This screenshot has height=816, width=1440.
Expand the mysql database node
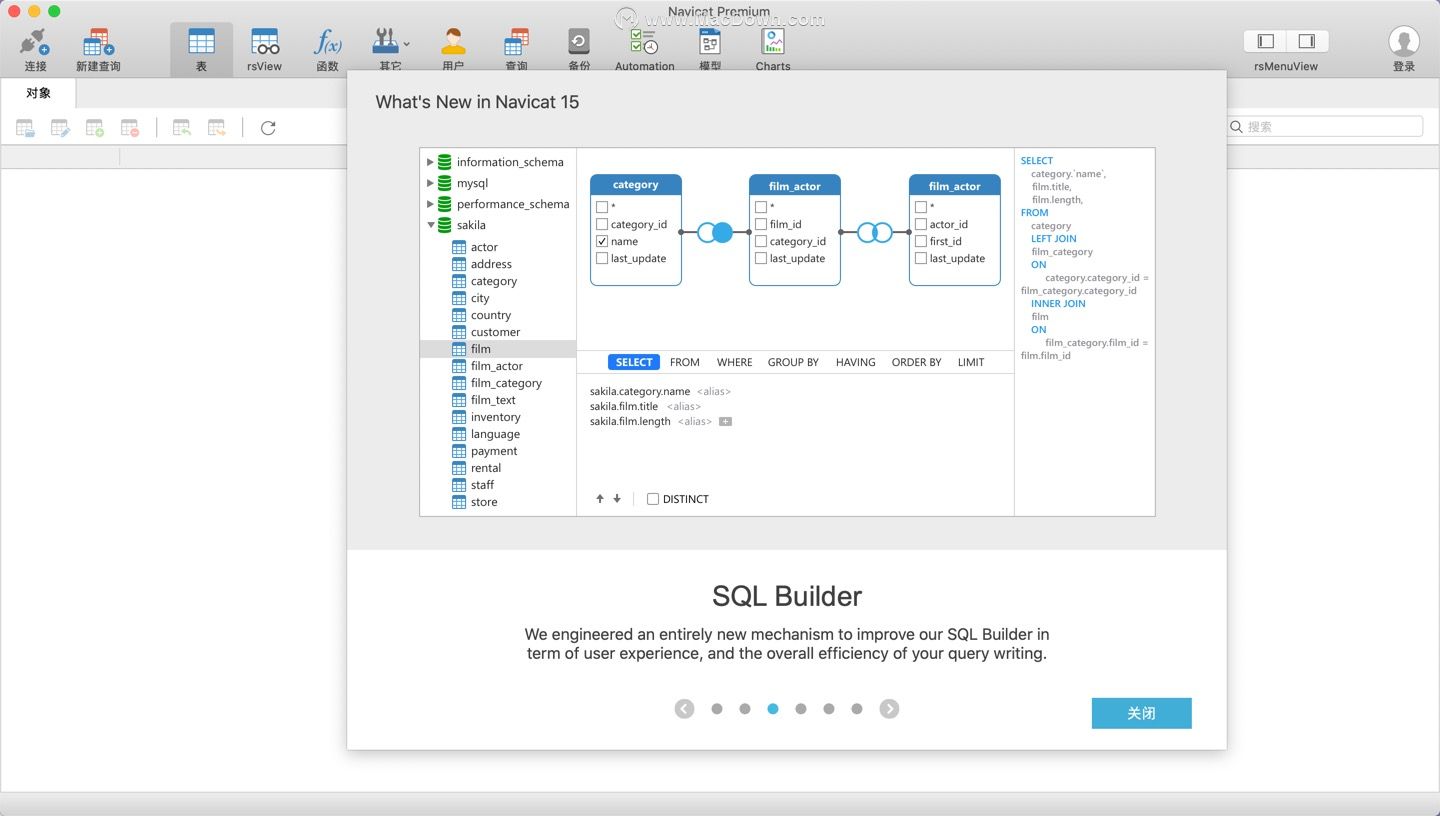click(x=430, y=183)
